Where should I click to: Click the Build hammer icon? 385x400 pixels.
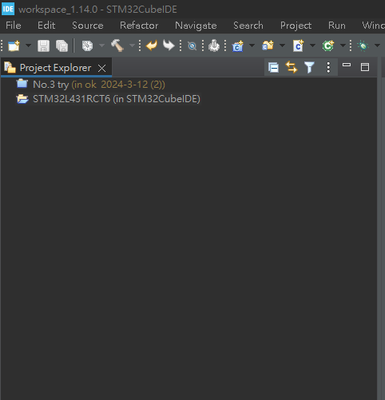[x=117, y=45]
